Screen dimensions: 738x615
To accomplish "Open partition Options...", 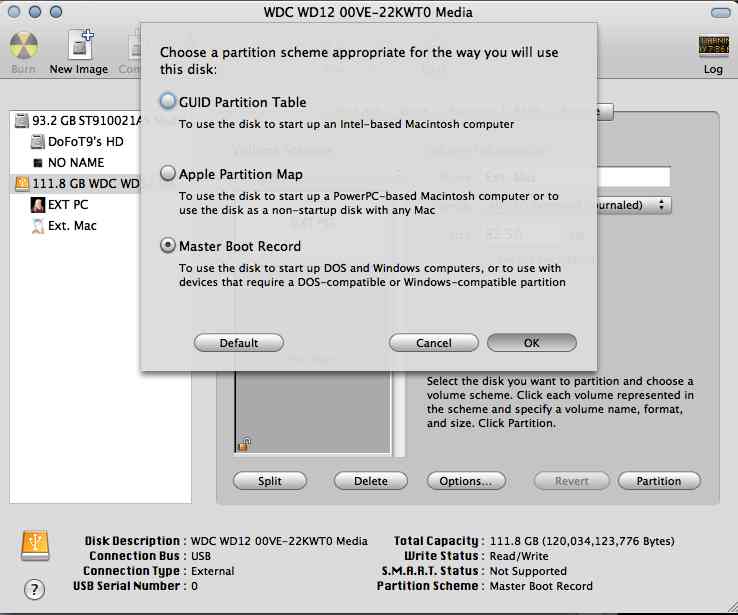I will [x=466, y=481].
